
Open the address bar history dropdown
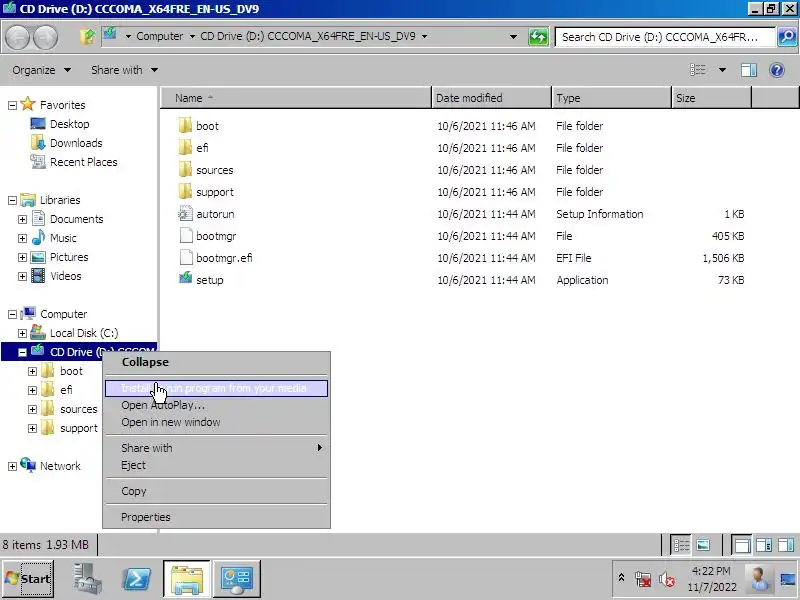pos(513,37)
